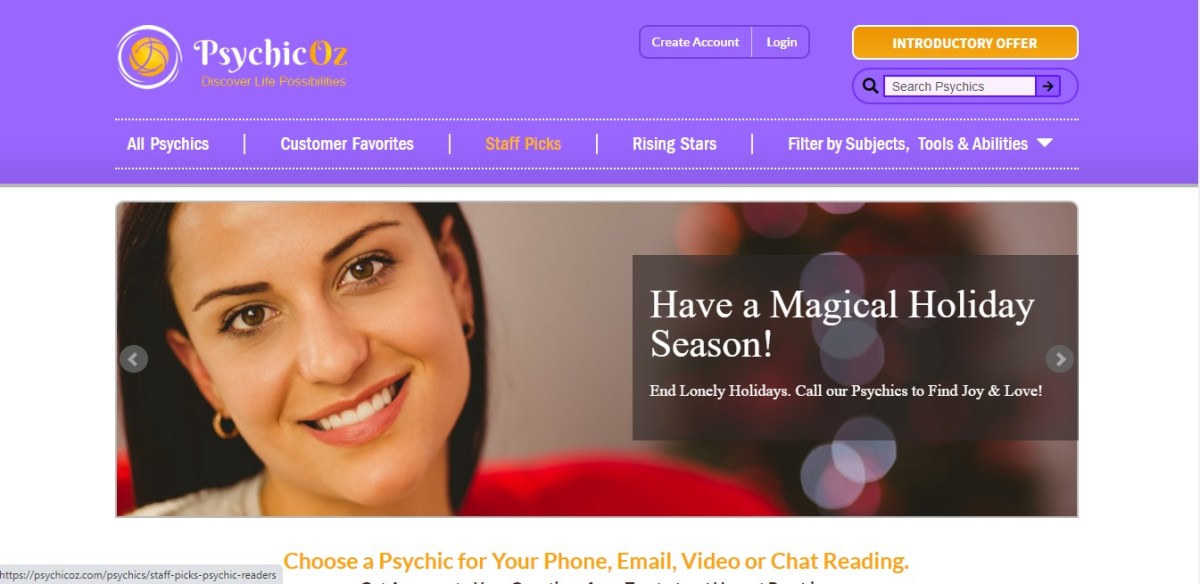
Task: Open the Login link
Action: (x=781, y=42)
